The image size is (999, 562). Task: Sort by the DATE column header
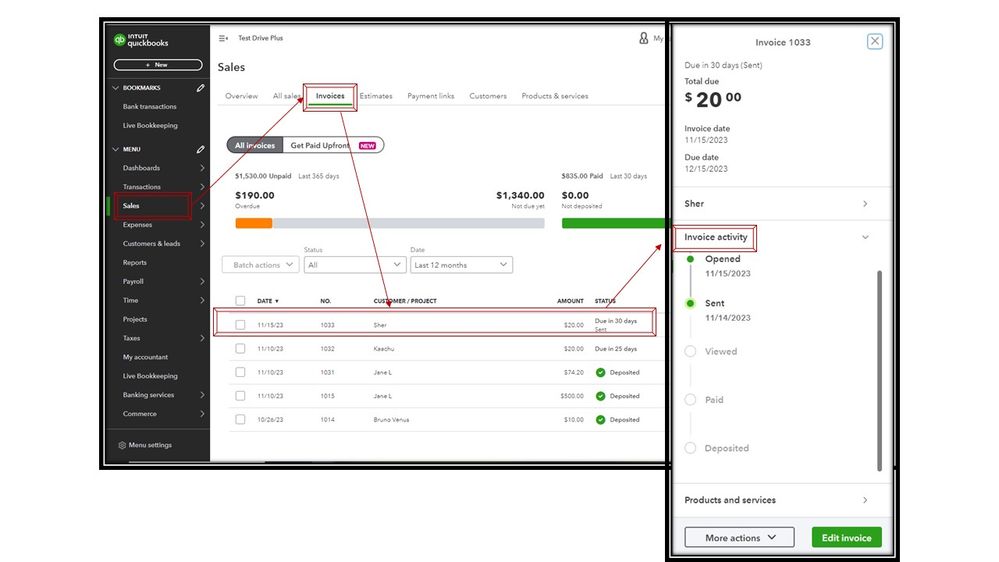pyautogui.click(x=268, y=301)
